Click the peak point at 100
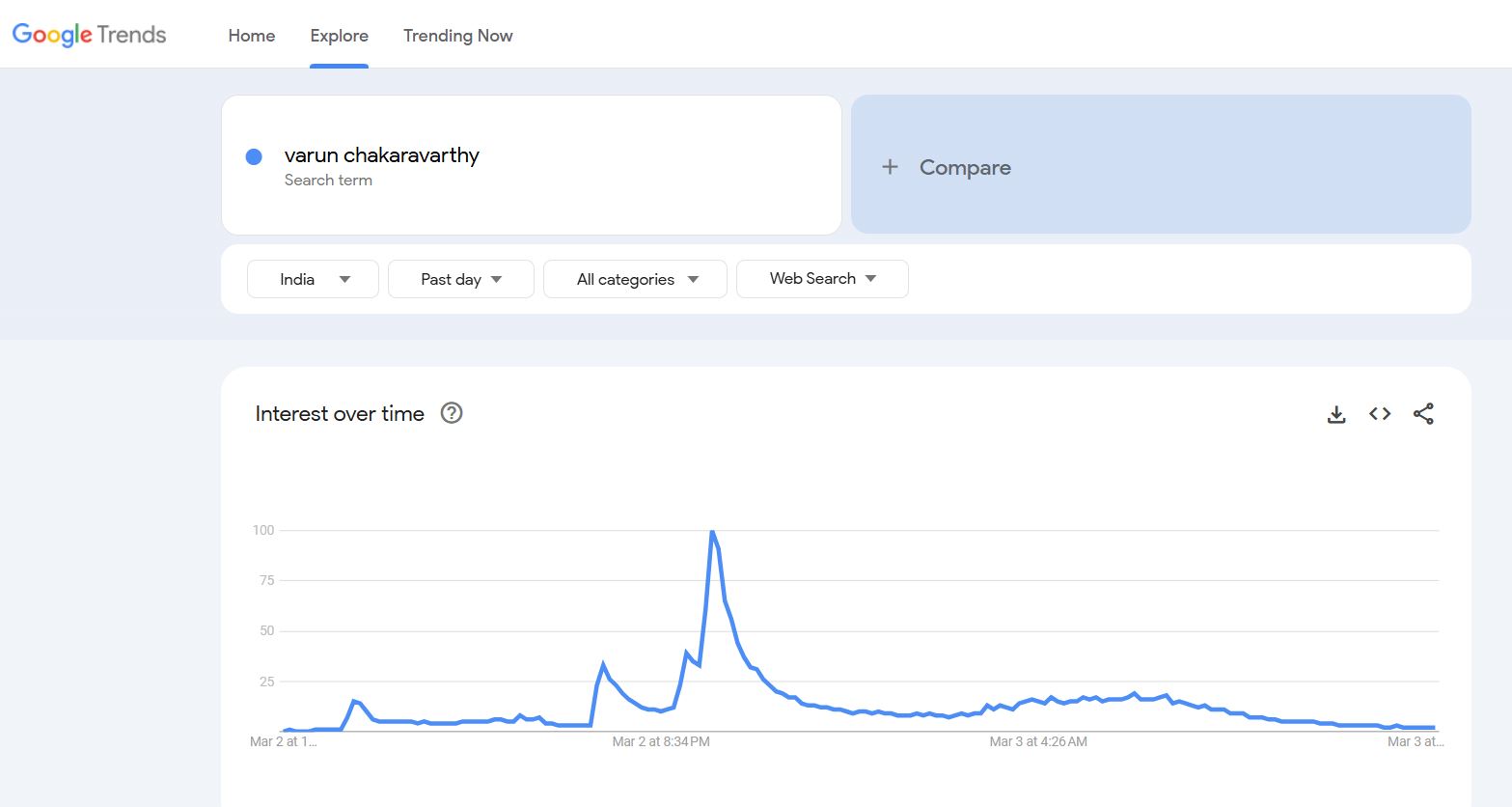 click(x=712, y=531)
